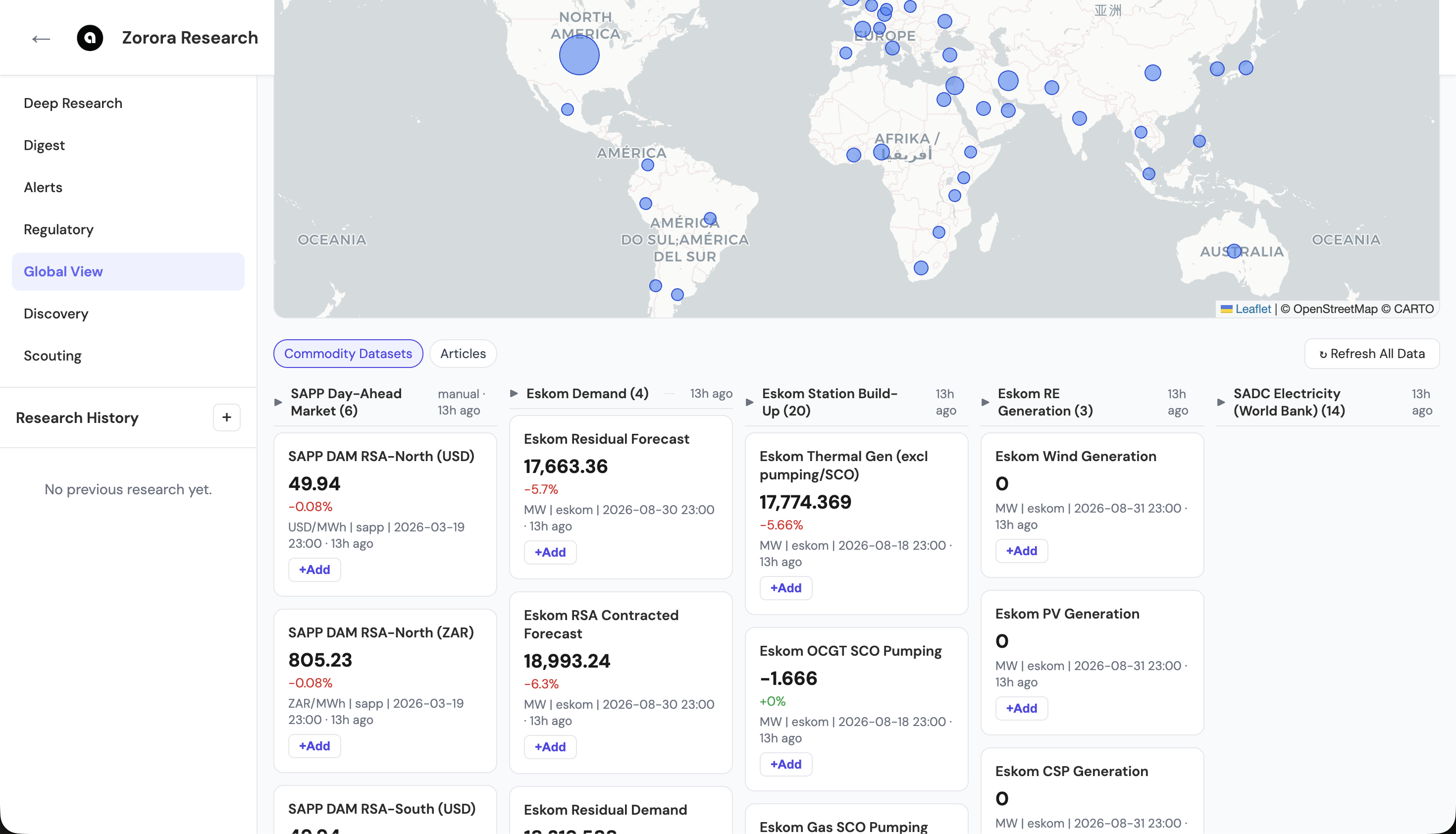Click the Zorora Research logo icon
Viewport: 1456px width, 834px height.
(x=90, y=38)
